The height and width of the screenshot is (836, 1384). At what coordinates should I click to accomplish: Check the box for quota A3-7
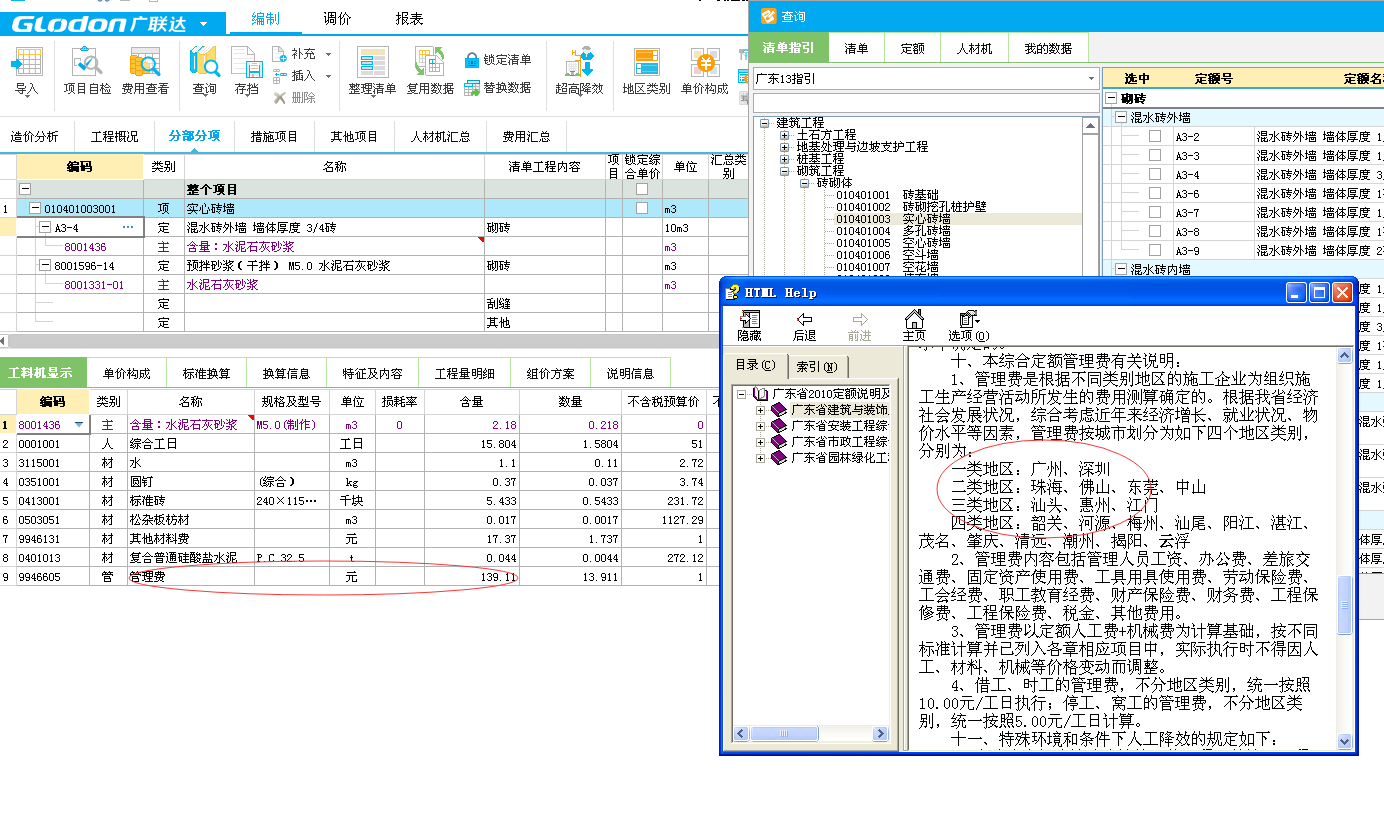tap(1155, 212)
